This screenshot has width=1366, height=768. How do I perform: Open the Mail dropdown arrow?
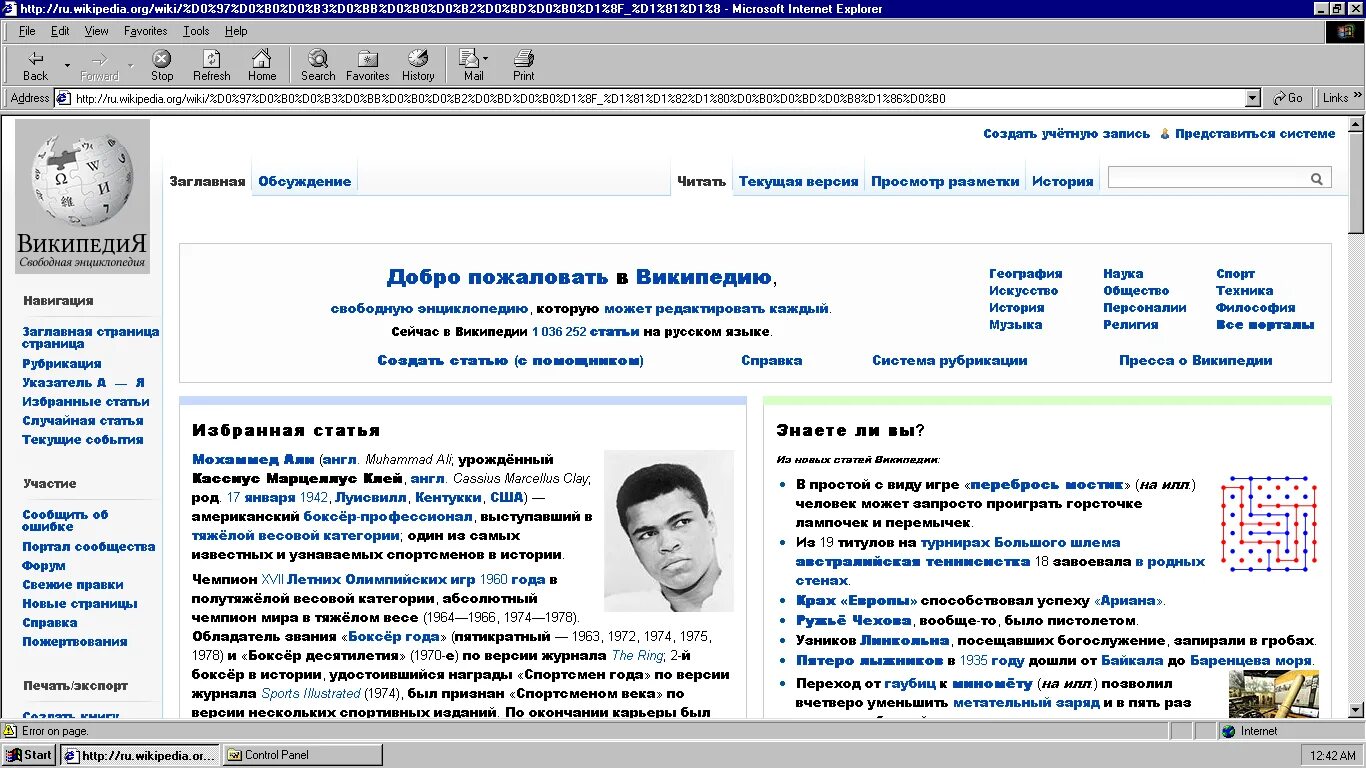(486, 58)
